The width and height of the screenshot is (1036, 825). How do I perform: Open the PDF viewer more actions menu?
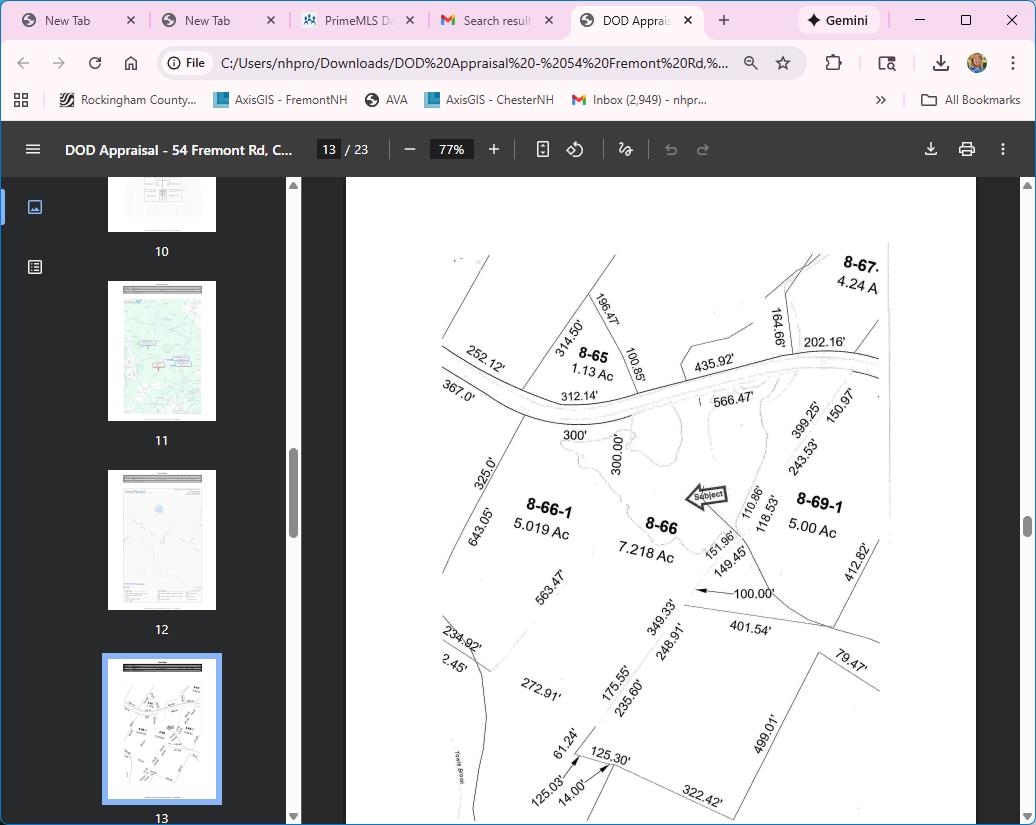[1002, 149]
